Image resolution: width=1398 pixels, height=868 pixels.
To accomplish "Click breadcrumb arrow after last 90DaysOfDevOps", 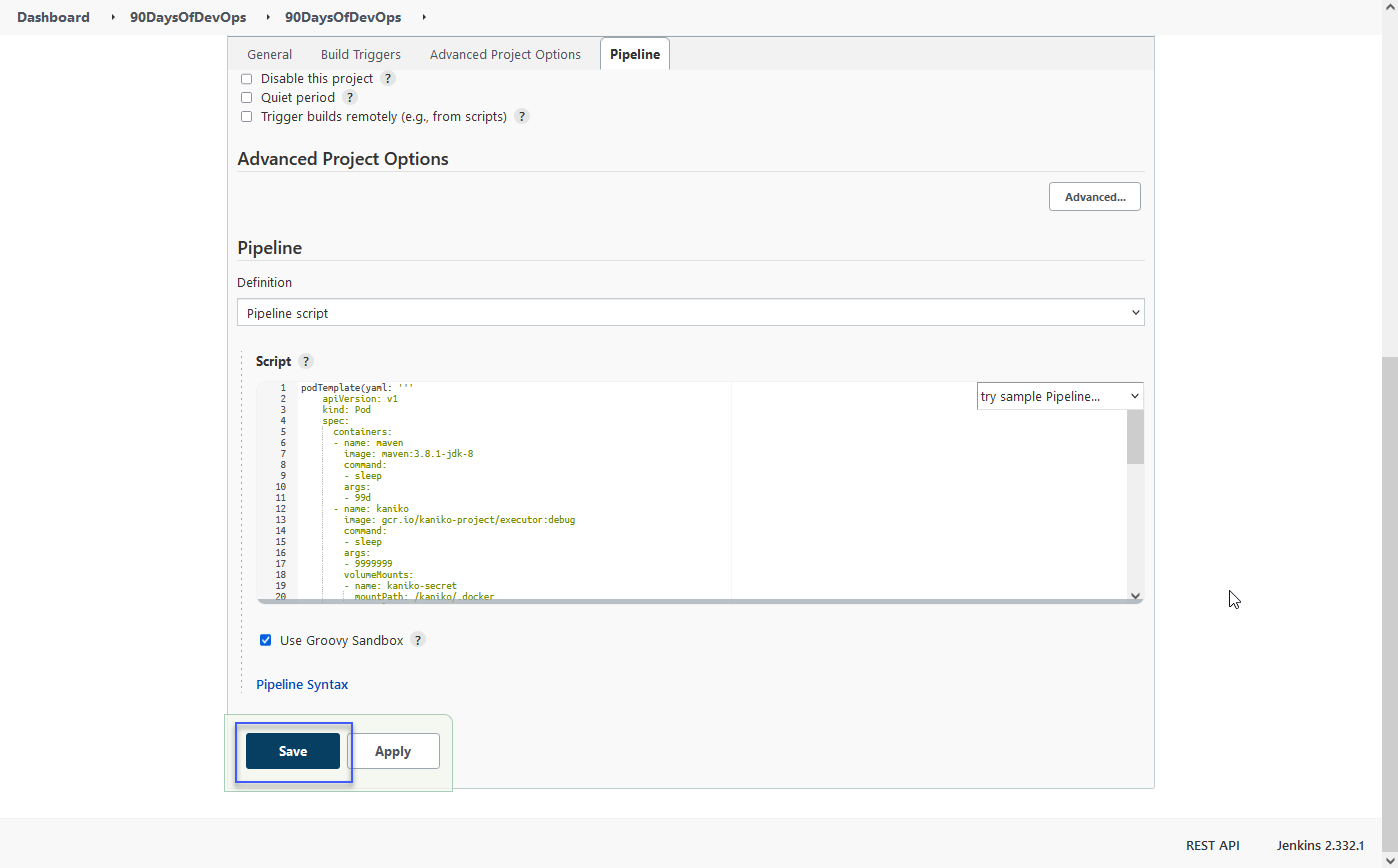I will (x=424, y=18).
